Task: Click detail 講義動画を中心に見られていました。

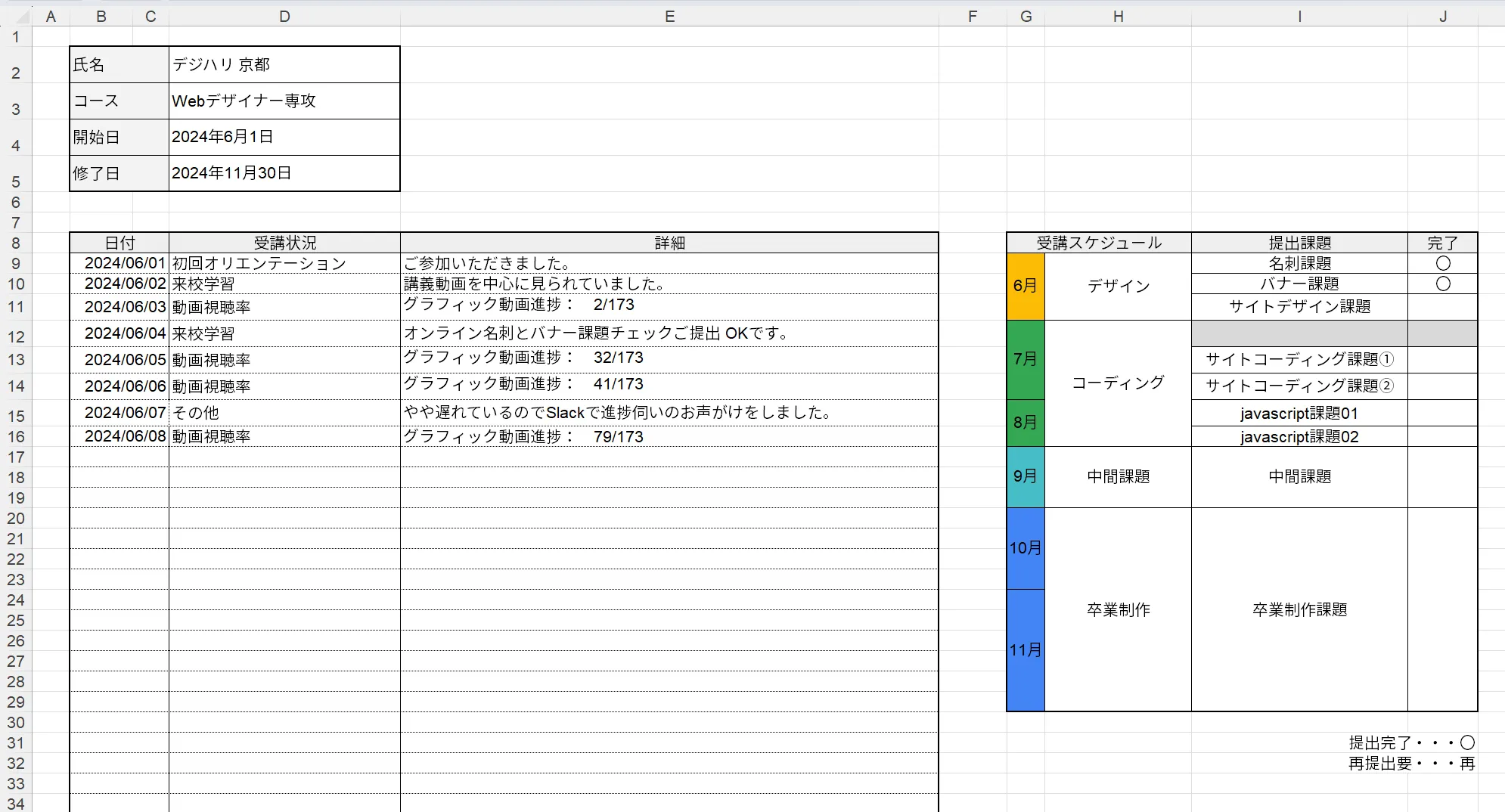Action: pos(669,284)
